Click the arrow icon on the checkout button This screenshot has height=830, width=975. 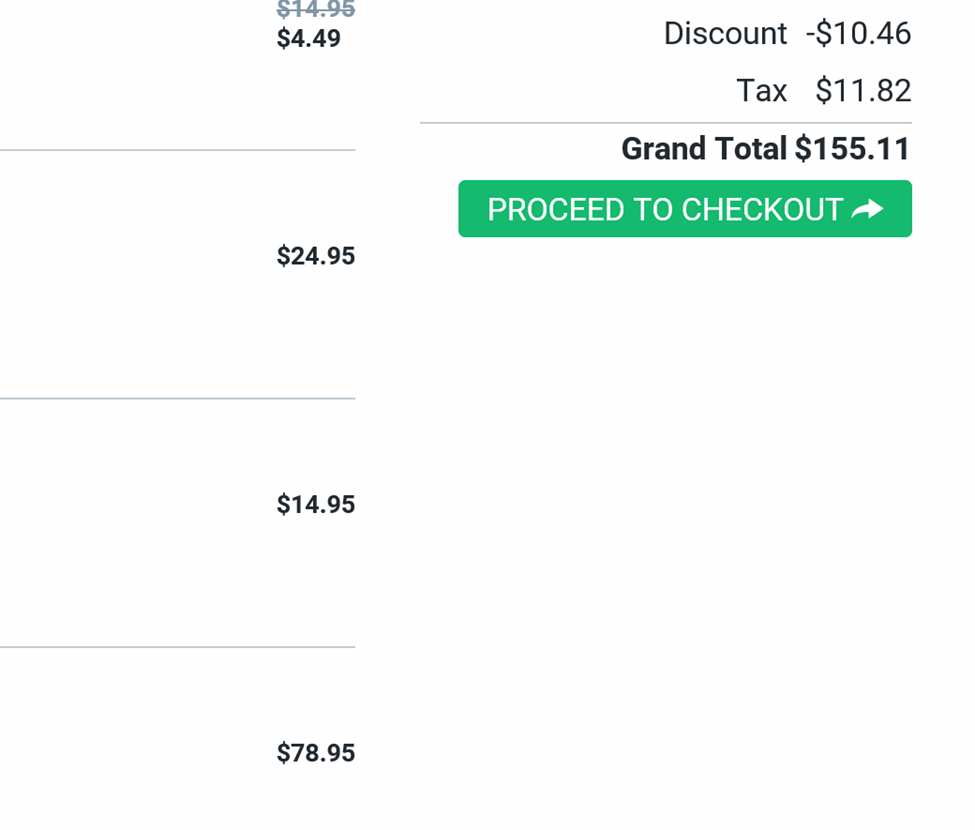click(x=867, y=209)
